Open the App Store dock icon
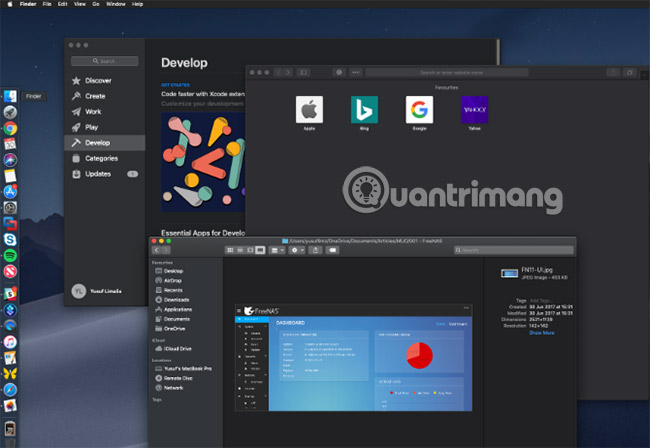Viewport: 650px width, 448px height. point(10,191)
